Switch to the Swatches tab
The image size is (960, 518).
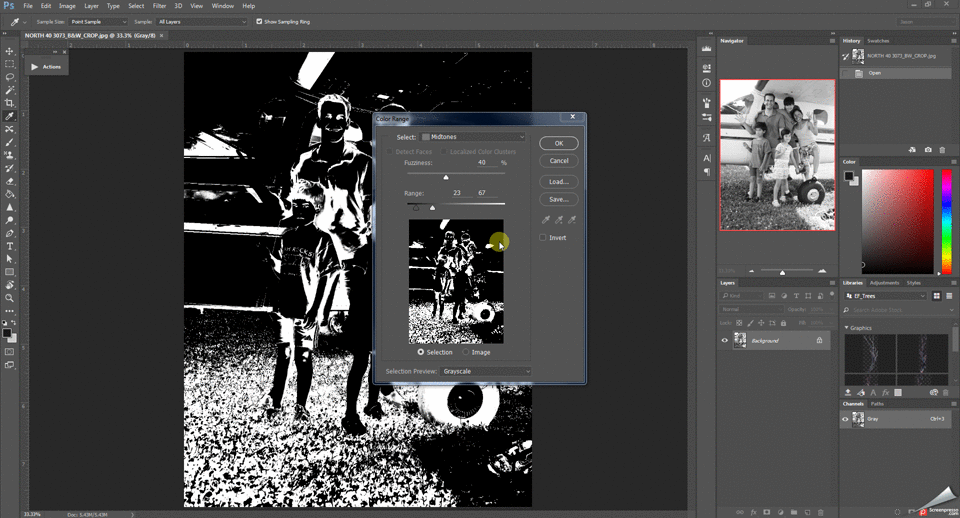[878, 40]
